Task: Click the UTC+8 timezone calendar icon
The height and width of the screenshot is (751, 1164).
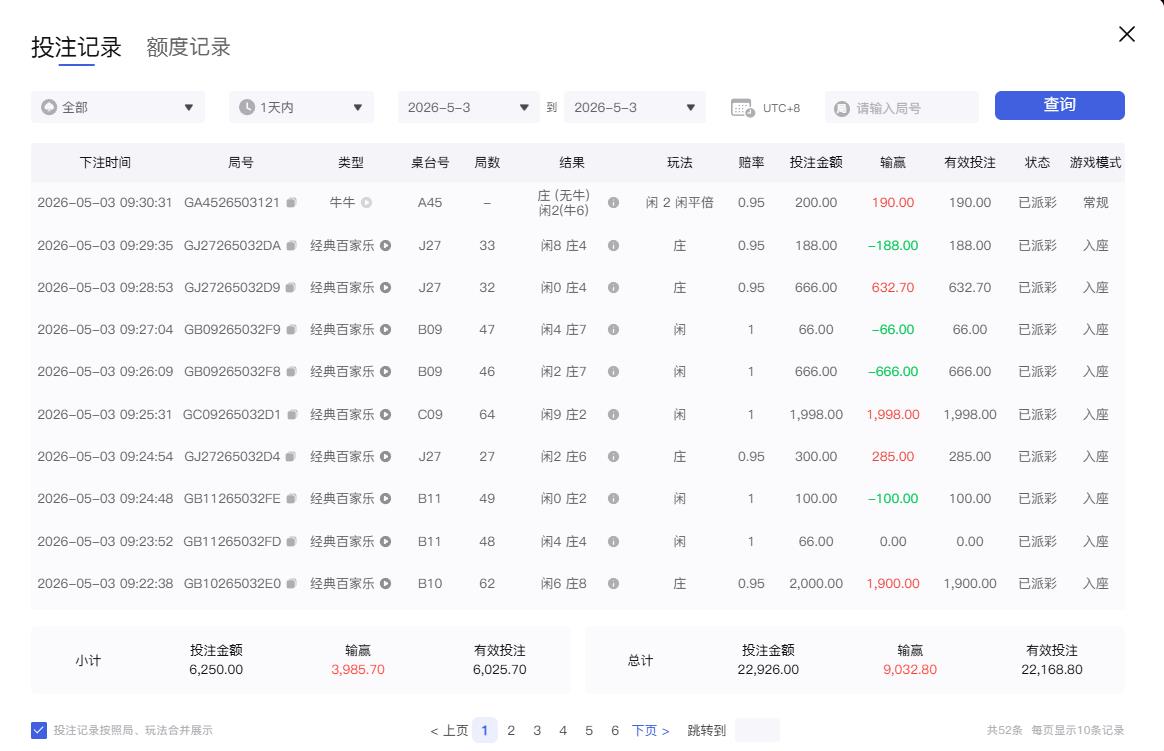Action: [x=742, y=108]
